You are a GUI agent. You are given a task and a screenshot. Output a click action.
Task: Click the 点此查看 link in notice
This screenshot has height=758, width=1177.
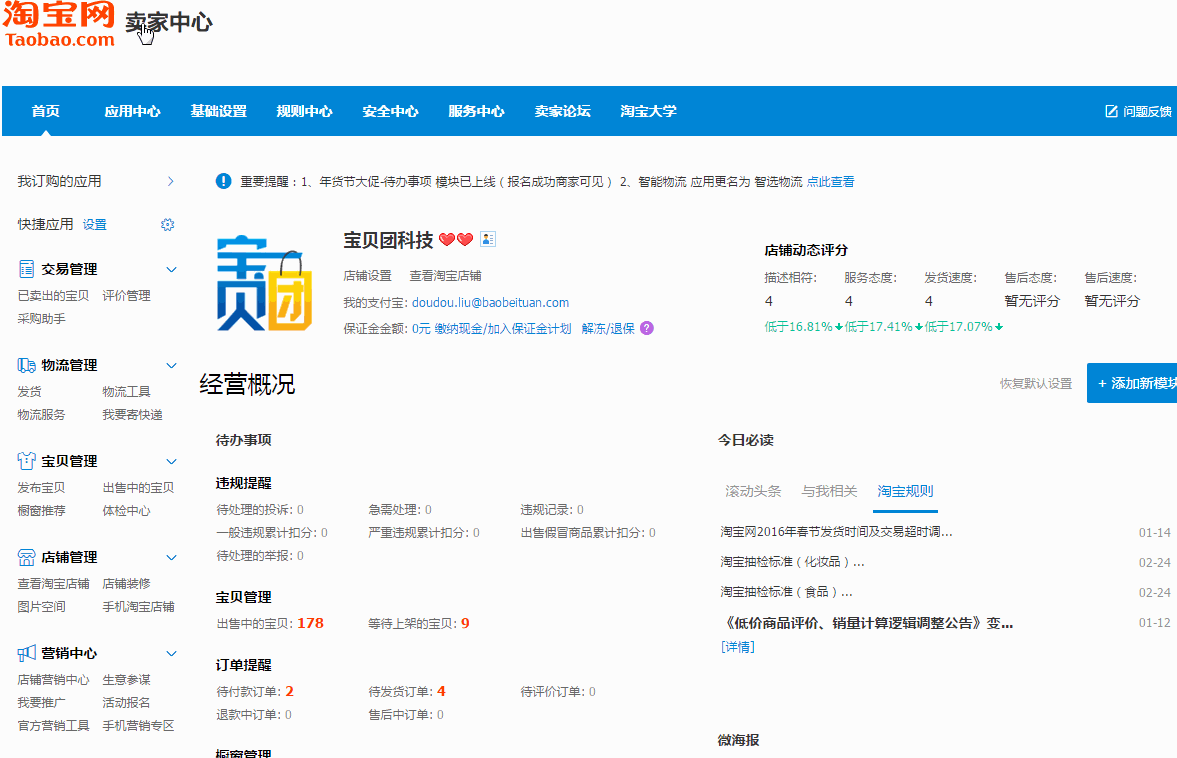click(x=830, y=182)
